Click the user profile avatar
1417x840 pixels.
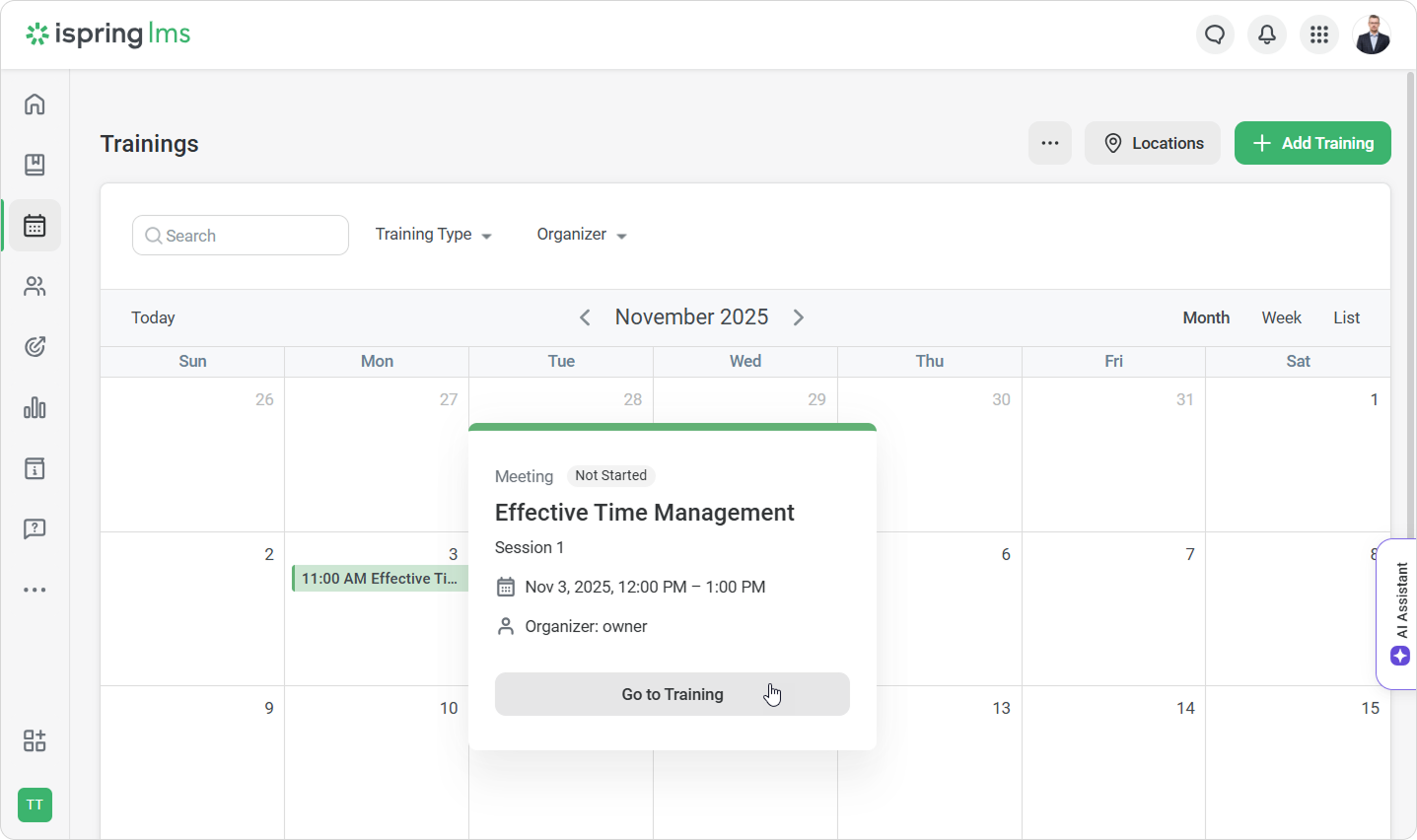1372,35
